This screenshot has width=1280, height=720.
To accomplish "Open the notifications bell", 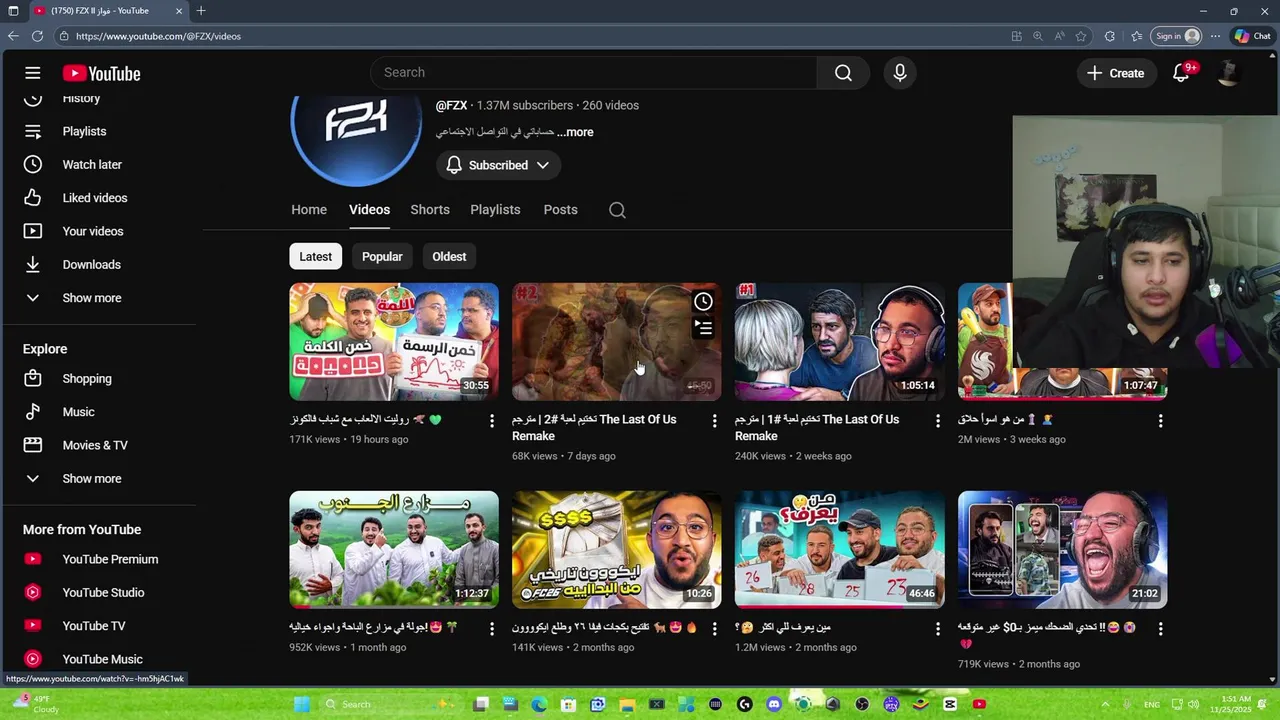I will [1181, 73].
